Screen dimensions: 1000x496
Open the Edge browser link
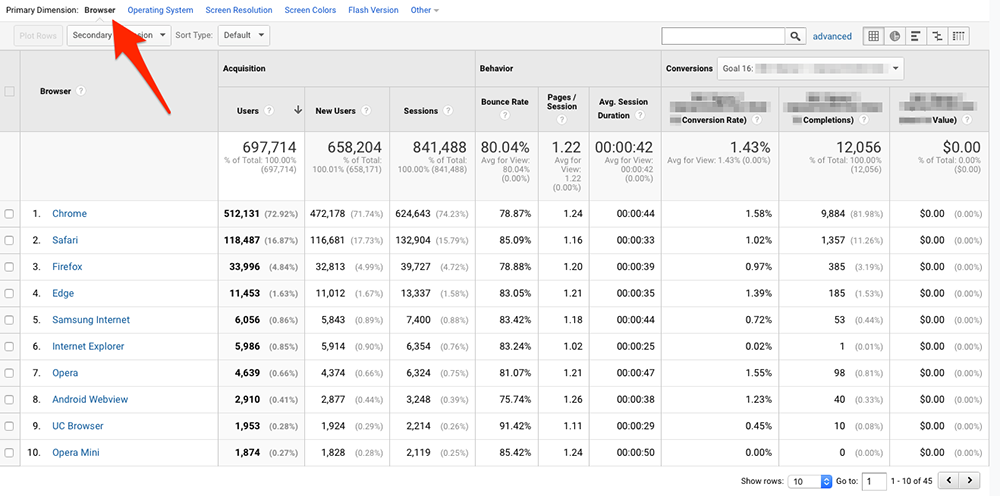coord(63,294)
